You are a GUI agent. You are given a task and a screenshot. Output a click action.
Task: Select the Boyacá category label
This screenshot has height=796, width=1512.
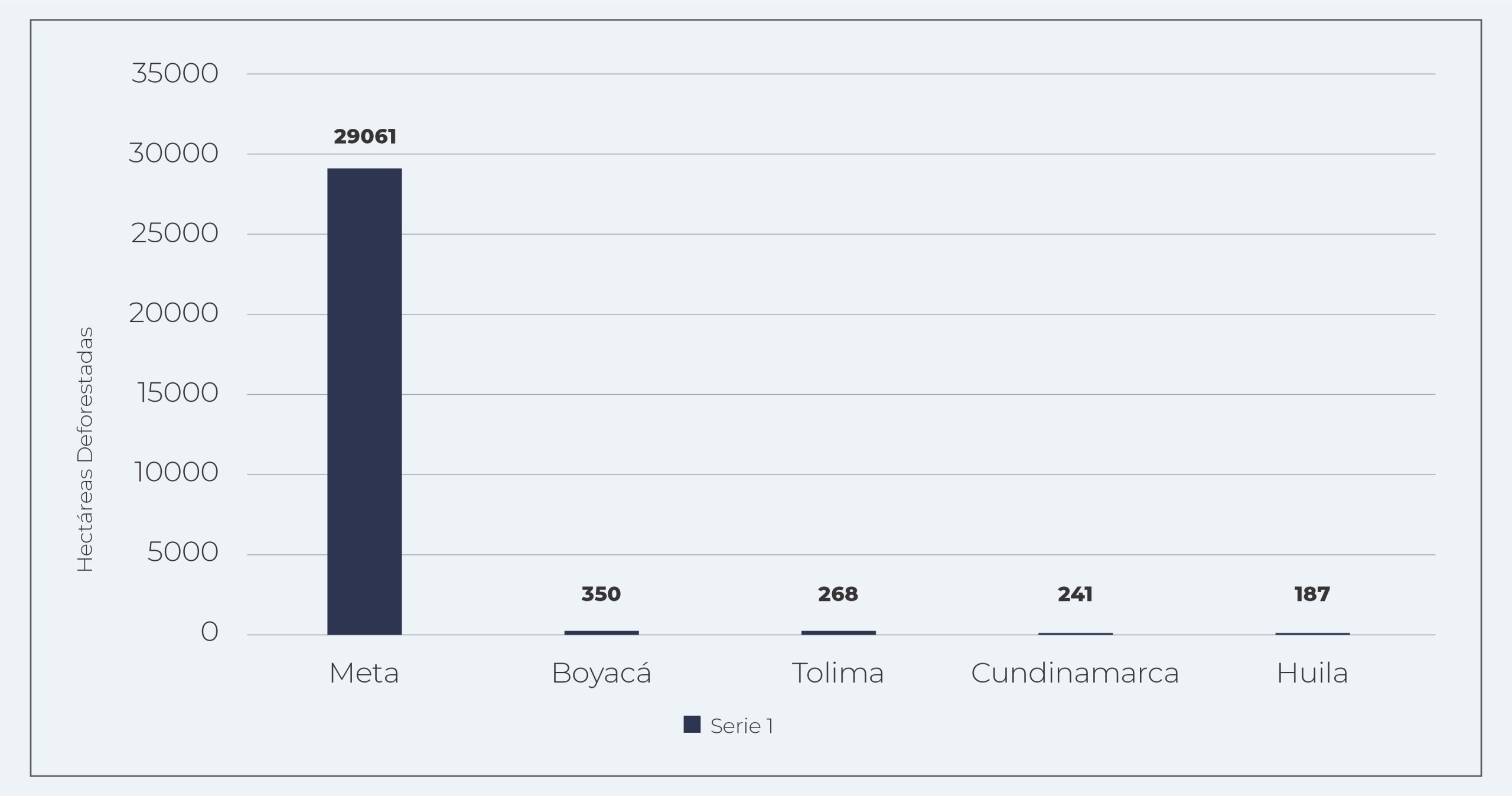601,673
